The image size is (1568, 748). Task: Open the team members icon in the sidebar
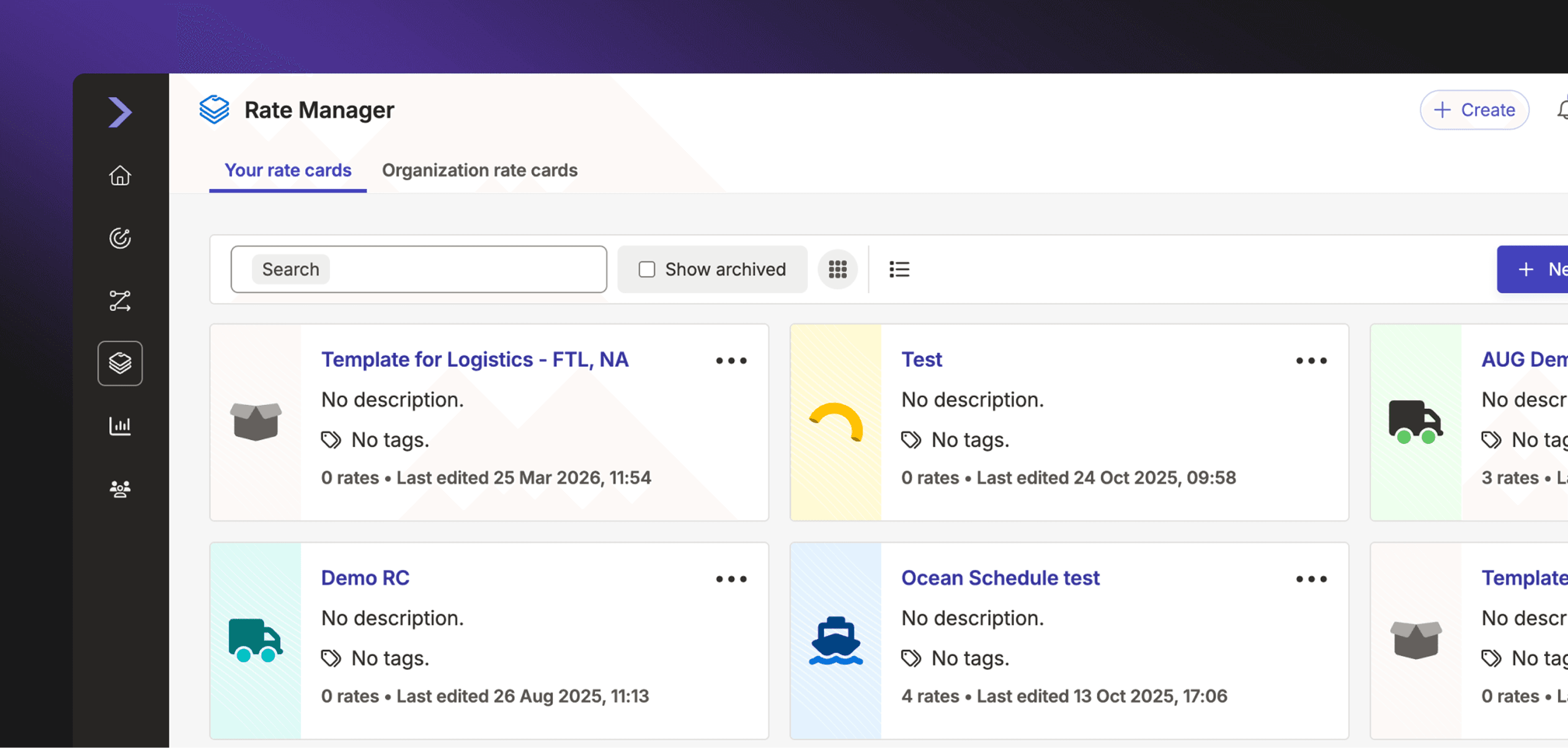[x=119, y=487]
